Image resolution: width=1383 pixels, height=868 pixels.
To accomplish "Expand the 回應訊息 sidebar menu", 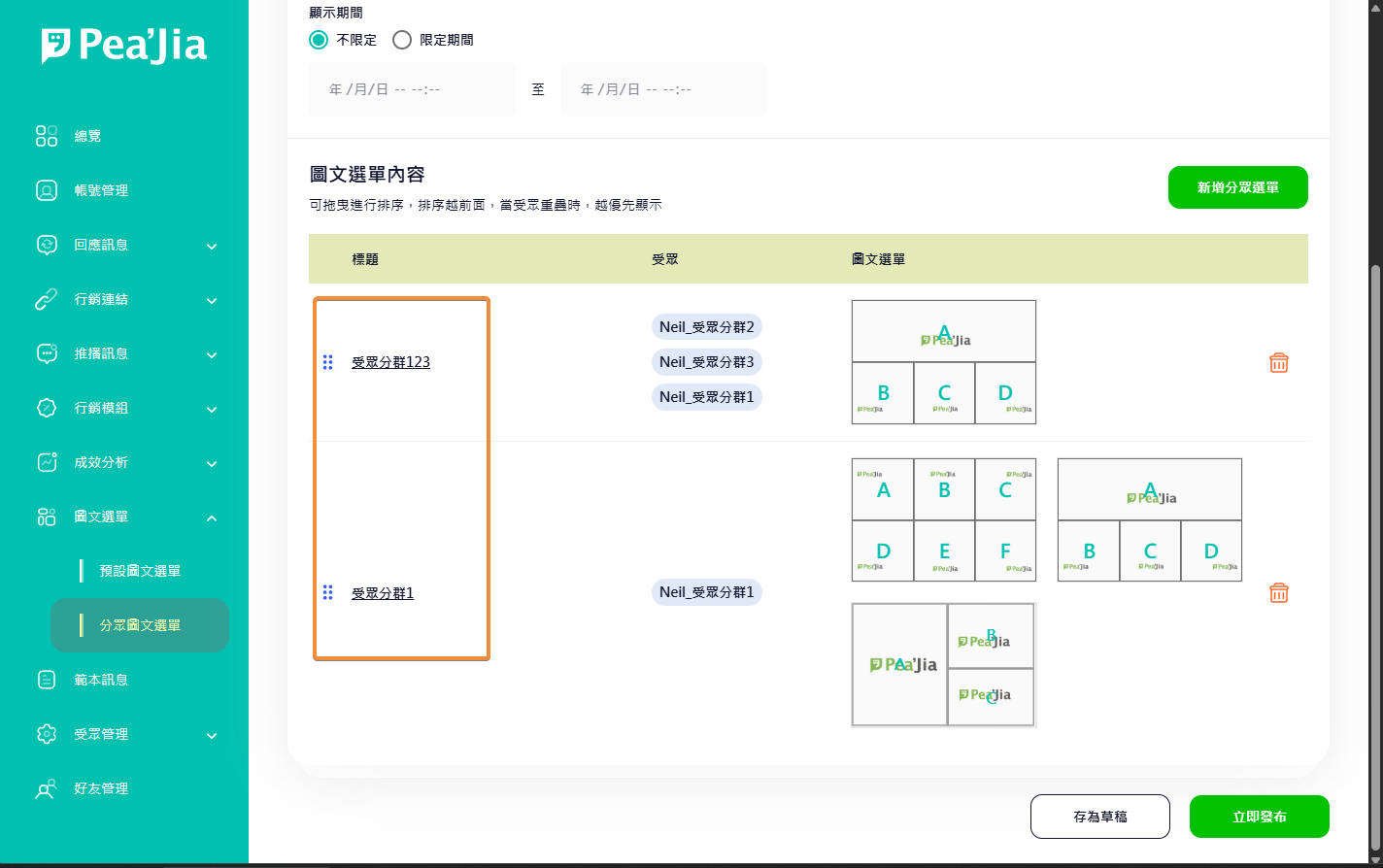I will click(212, 246).
